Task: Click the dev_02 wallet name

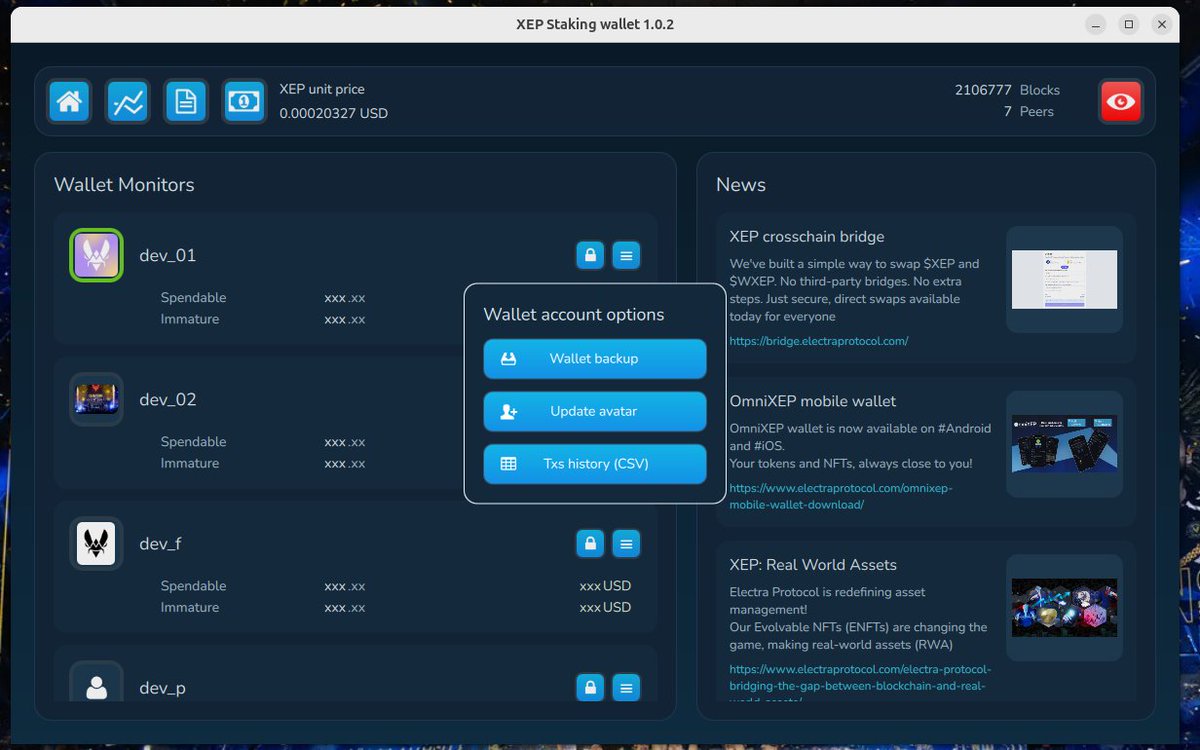Action: click(x=167, y=399)
